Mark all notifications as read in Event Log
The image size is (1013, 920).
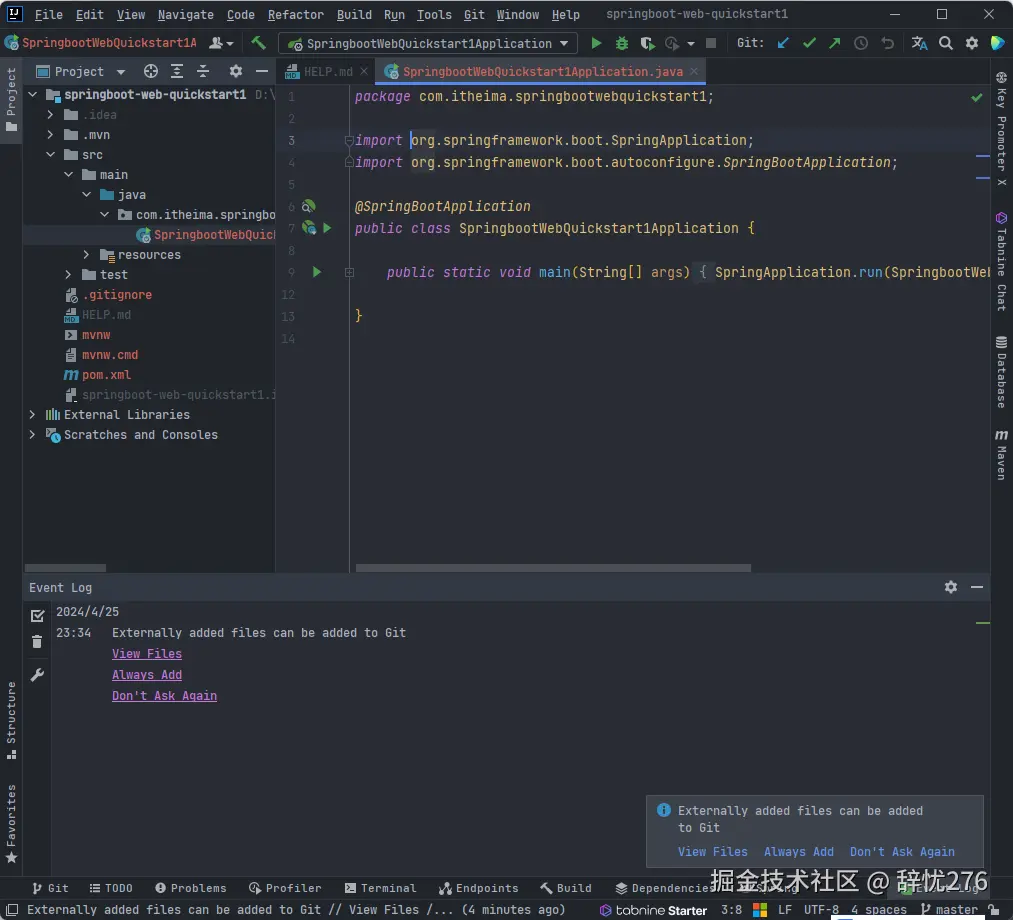pos(37,615)
